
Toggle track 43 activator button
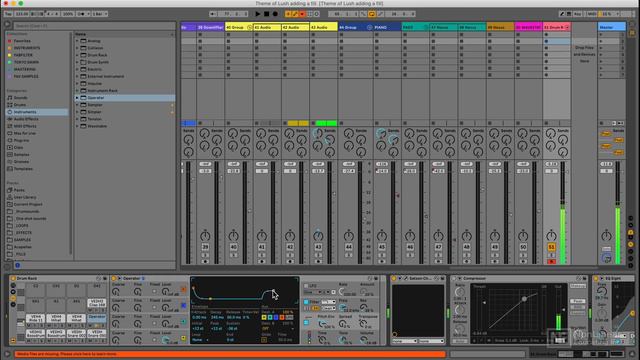pos(318,247)
